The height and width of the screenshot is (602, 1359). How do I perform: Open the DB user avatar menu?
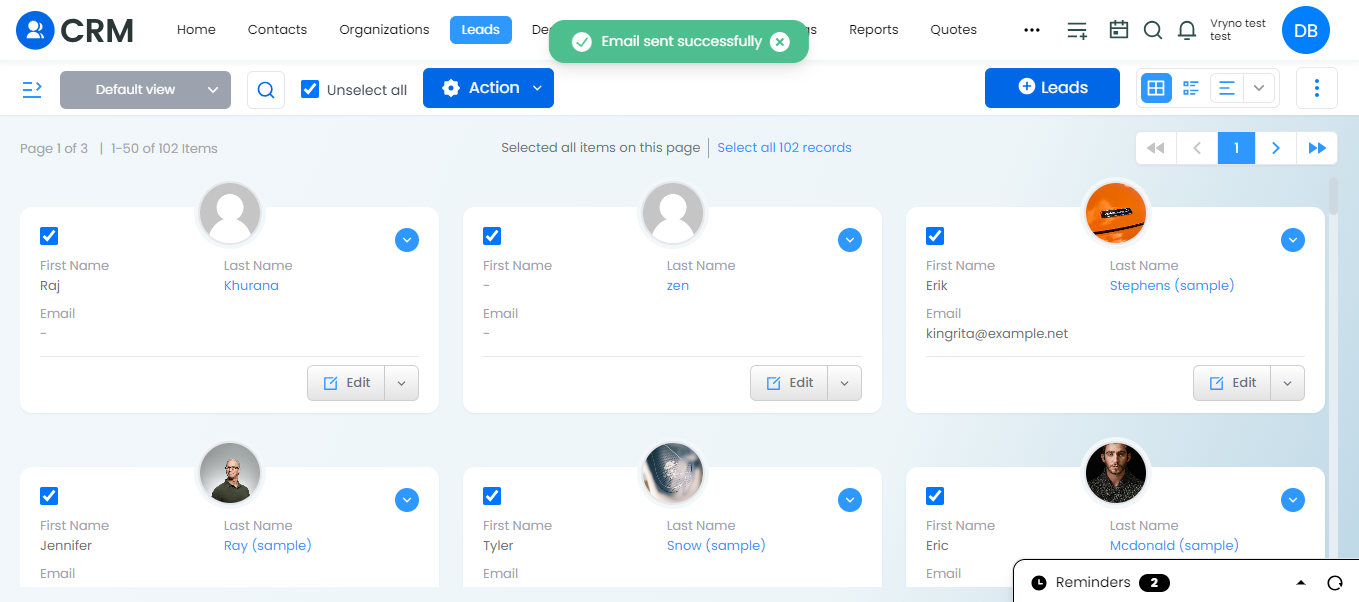[x=1306, y=31]
